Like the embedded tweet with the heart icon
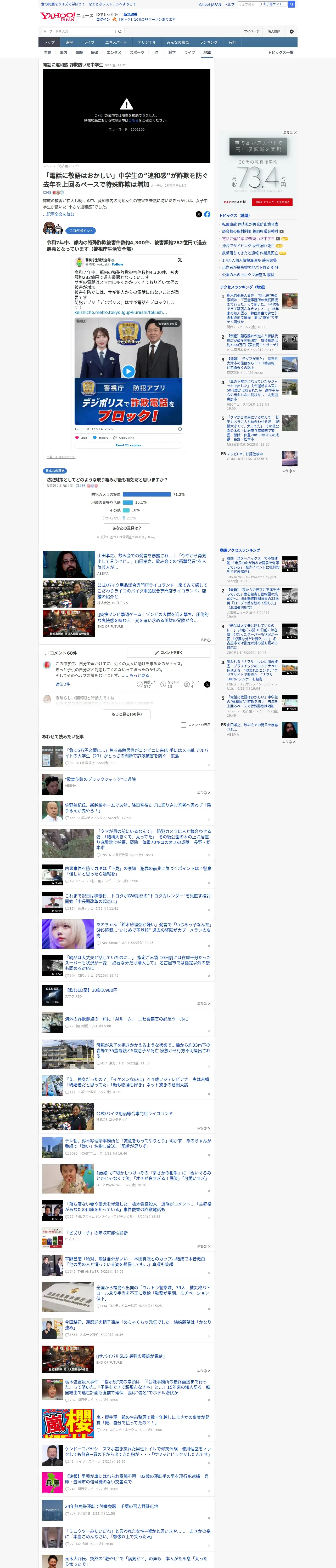336x1568 pixels. 77,438
